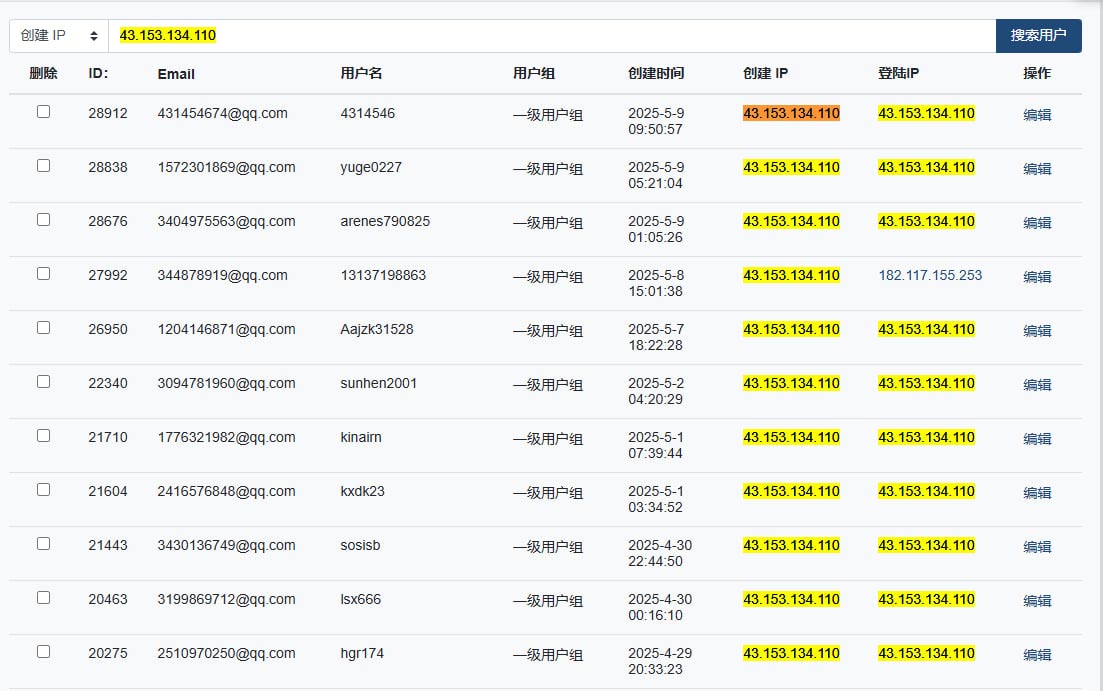1103x691 pixels.
Task: Click the 用户组 column header
Action: click(x=534, y=73)
